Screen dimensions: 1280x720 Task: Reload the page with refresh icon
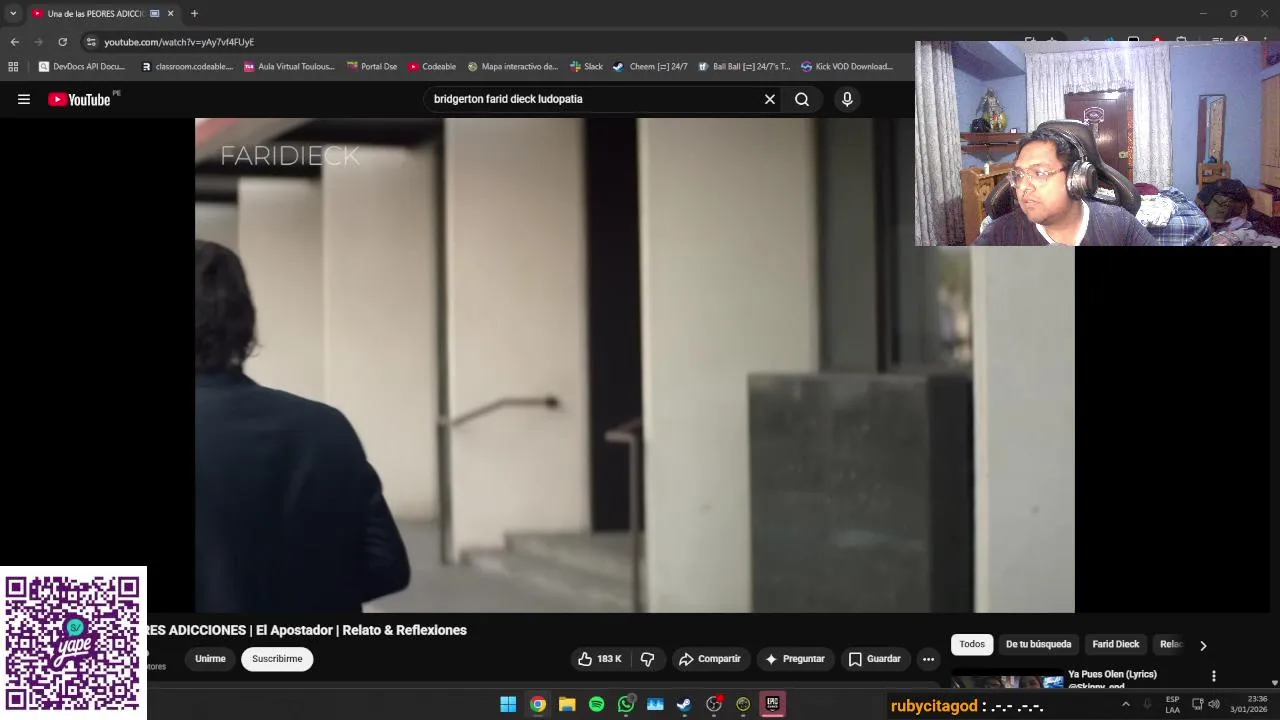coord(62,42)
